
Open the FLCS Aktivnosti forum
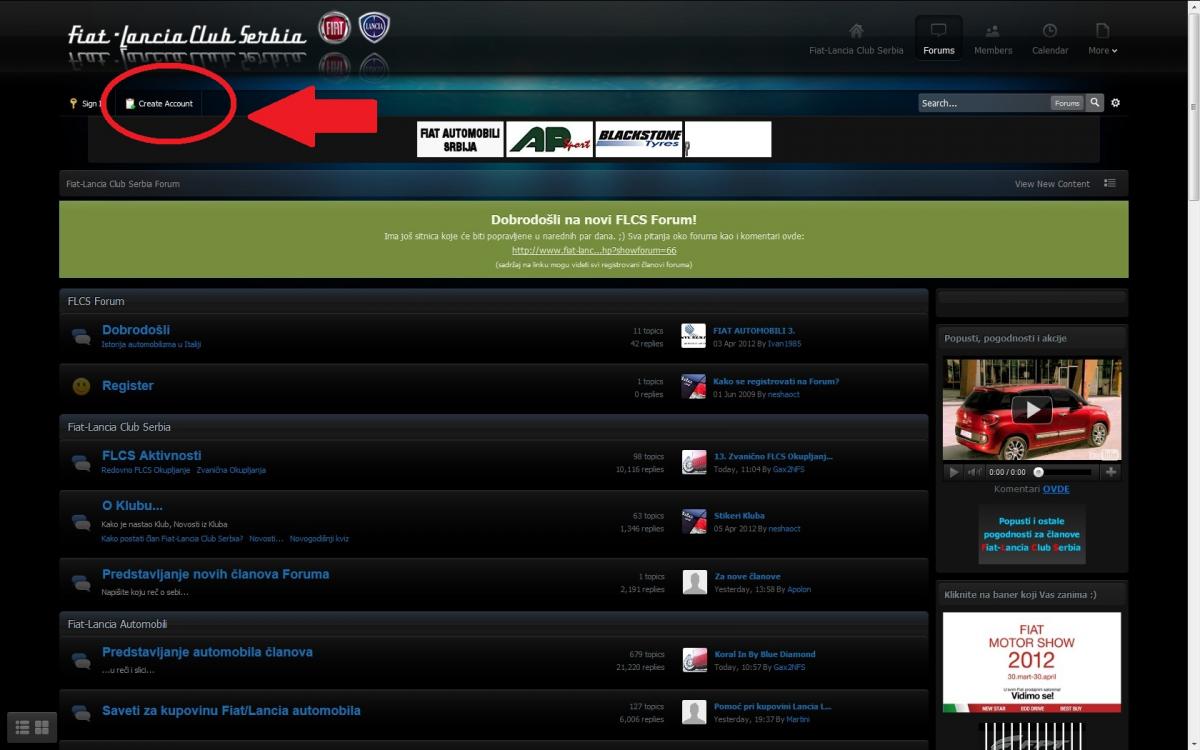tap(152, 455)
